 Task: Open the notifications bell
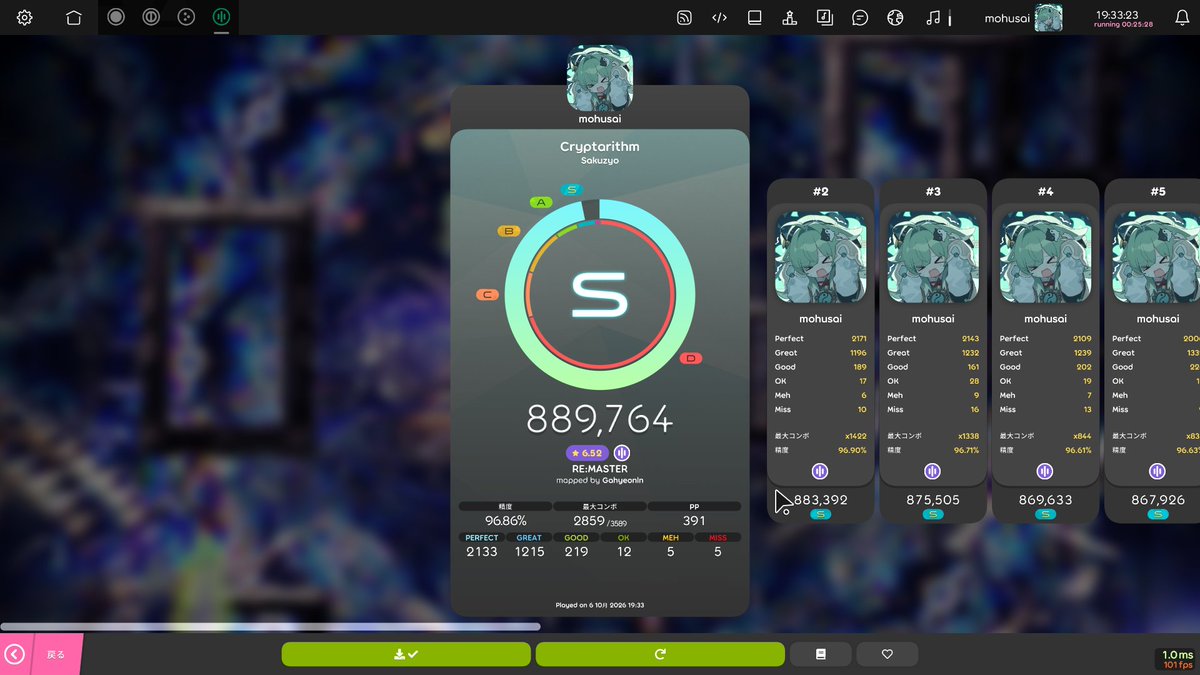(1181, 17)
